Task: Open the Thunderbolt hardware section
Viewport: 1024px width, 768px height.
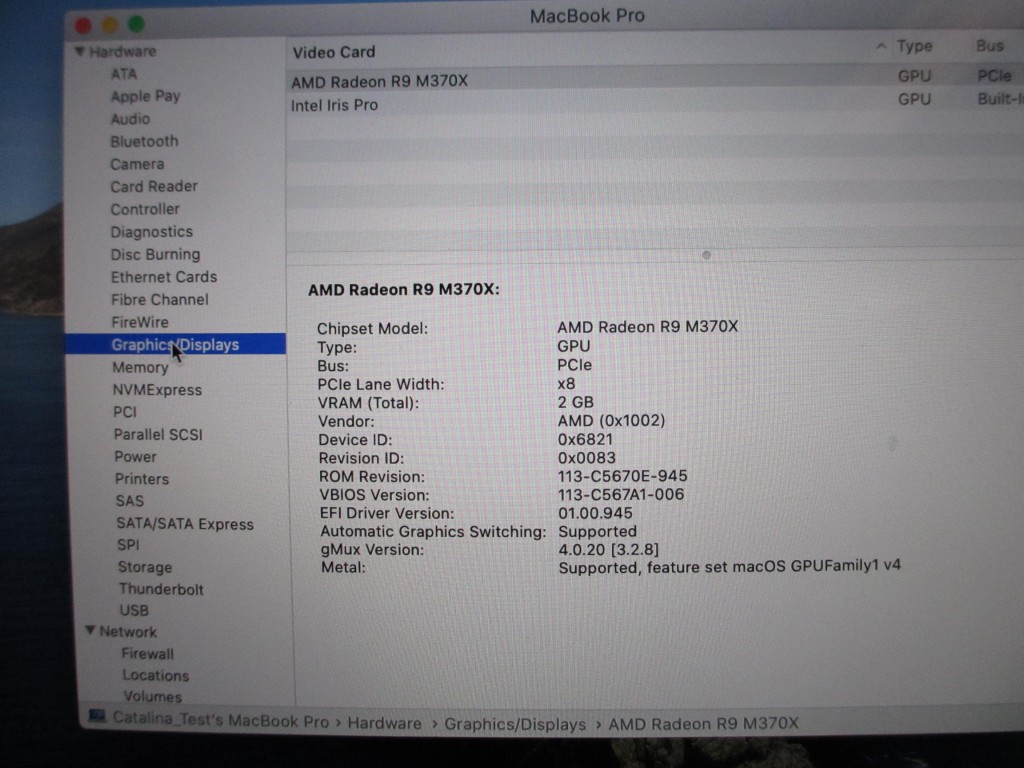Action: [161, 589]
